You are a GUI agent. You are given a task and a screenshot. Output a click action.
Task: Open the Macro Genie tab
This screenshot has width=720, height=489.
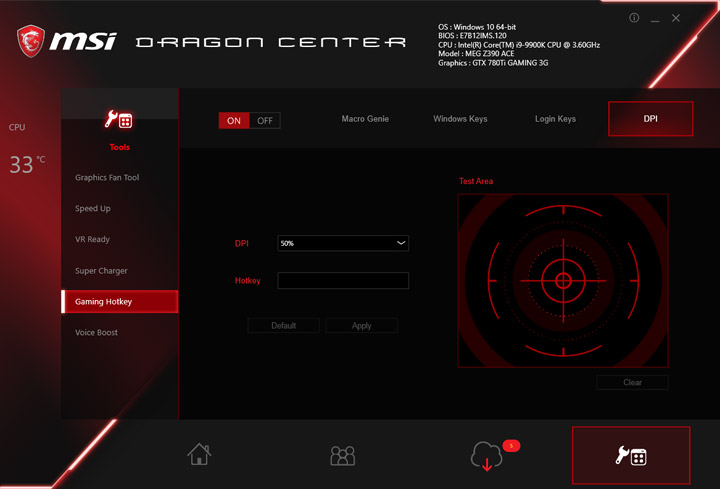coord(365,119)
